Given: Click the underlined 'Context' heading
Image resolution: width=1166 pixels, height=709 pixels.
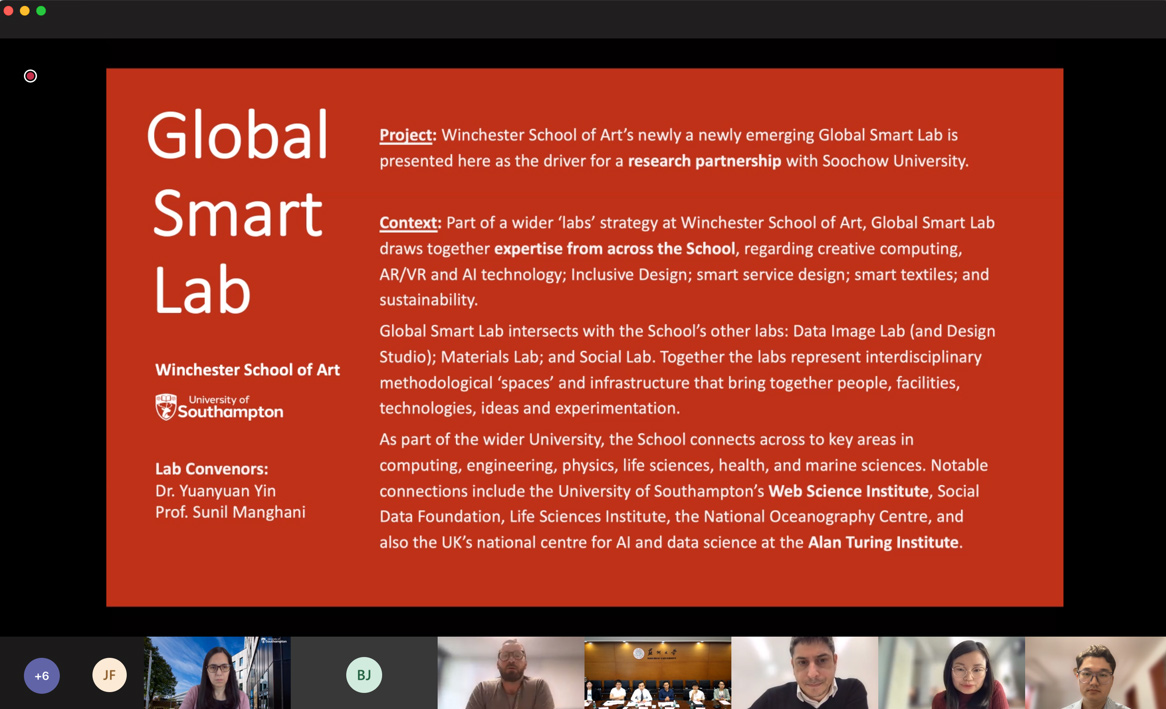Looking at the screenshot, I should (x=408, y=223).
